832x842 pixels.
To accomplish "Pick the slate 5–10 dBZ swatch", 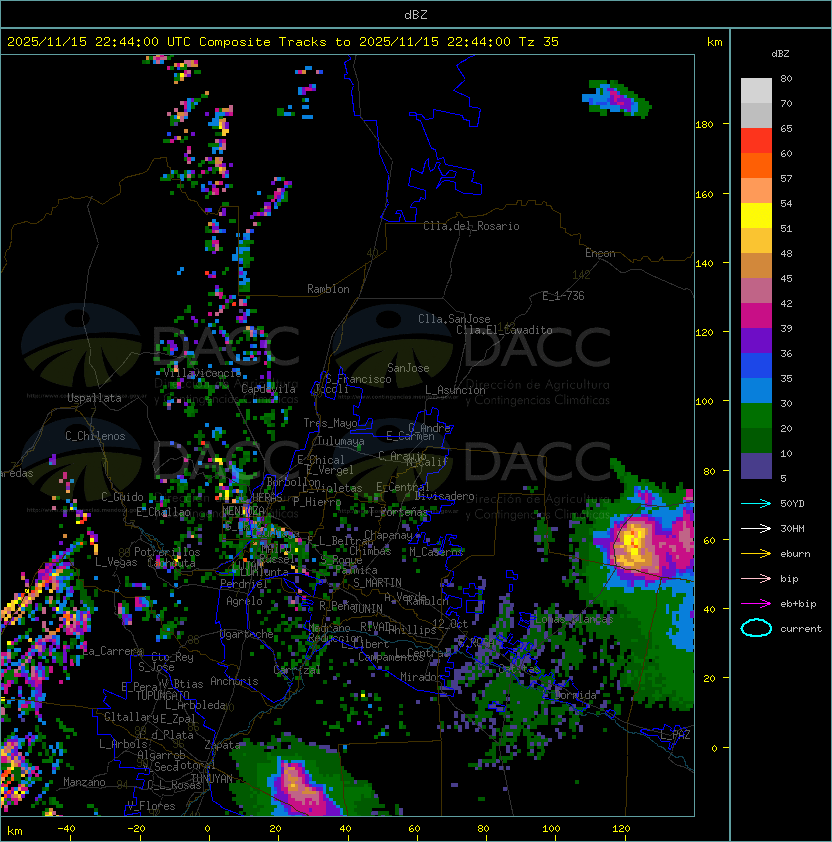I will point(756,466).
